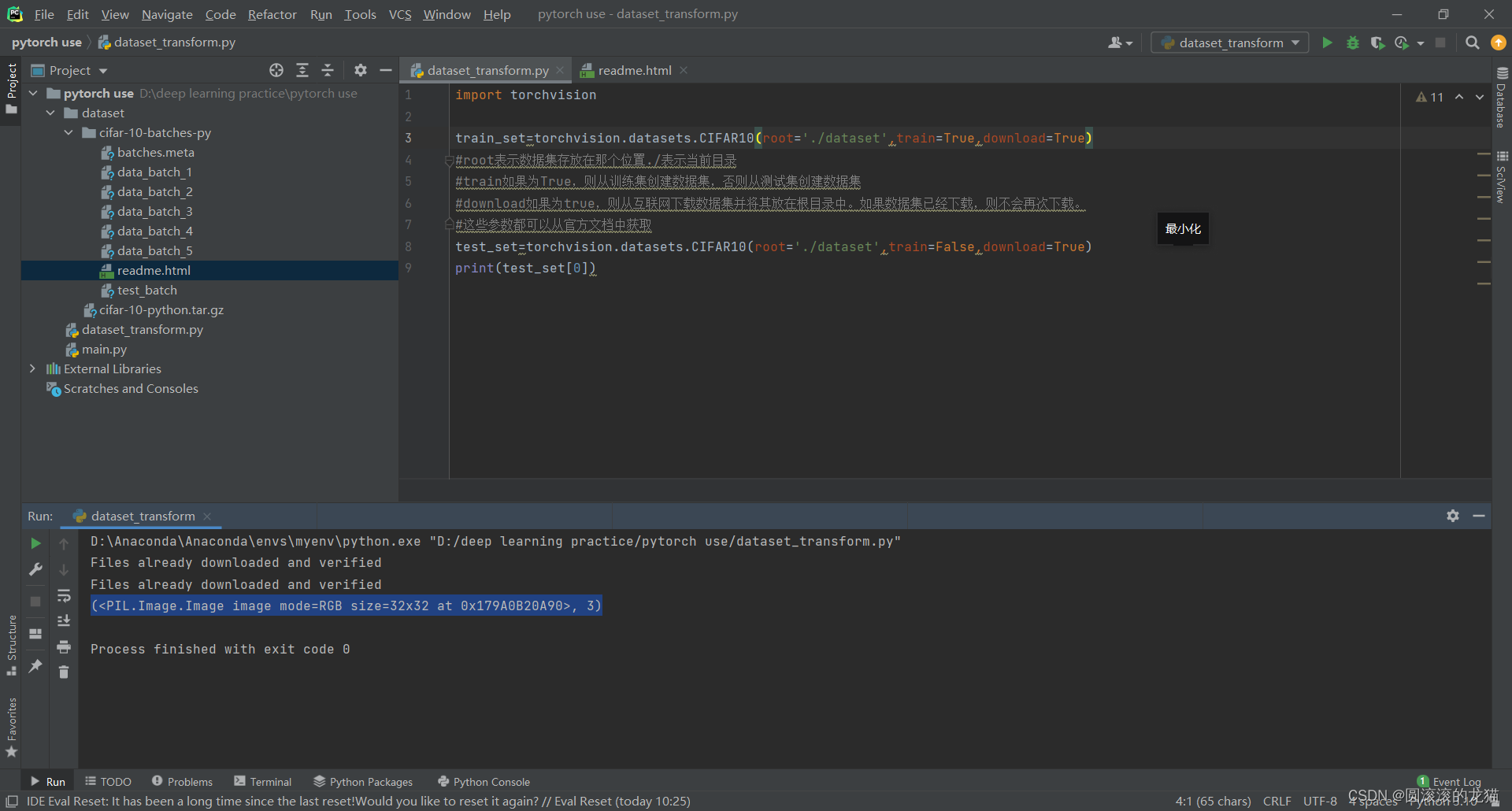The height and width of the screenshot is (811, 1512).
Task: Open the Python Console tab
Action: coord(484,781)
